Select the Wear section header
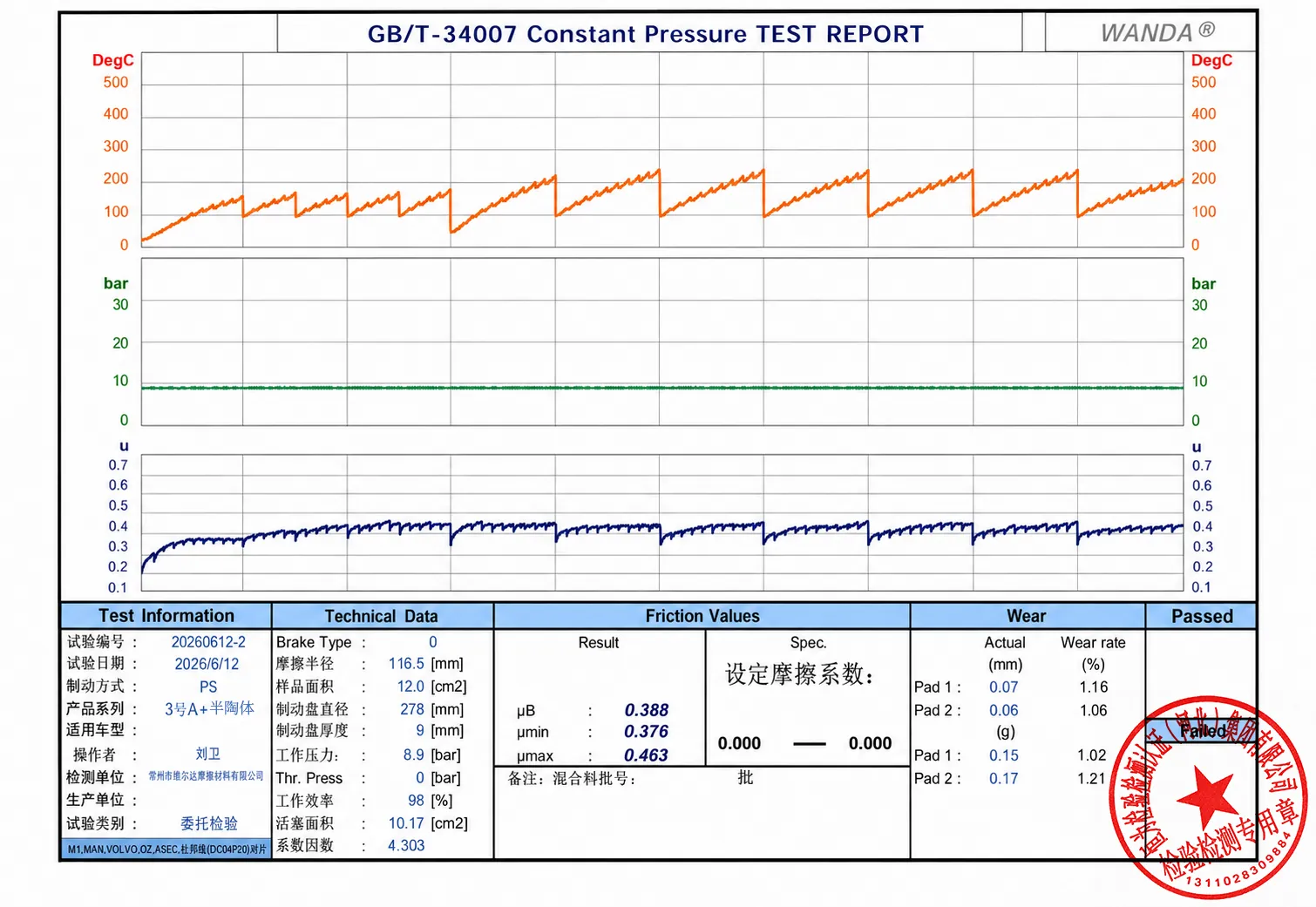 tap(1027, 616)
